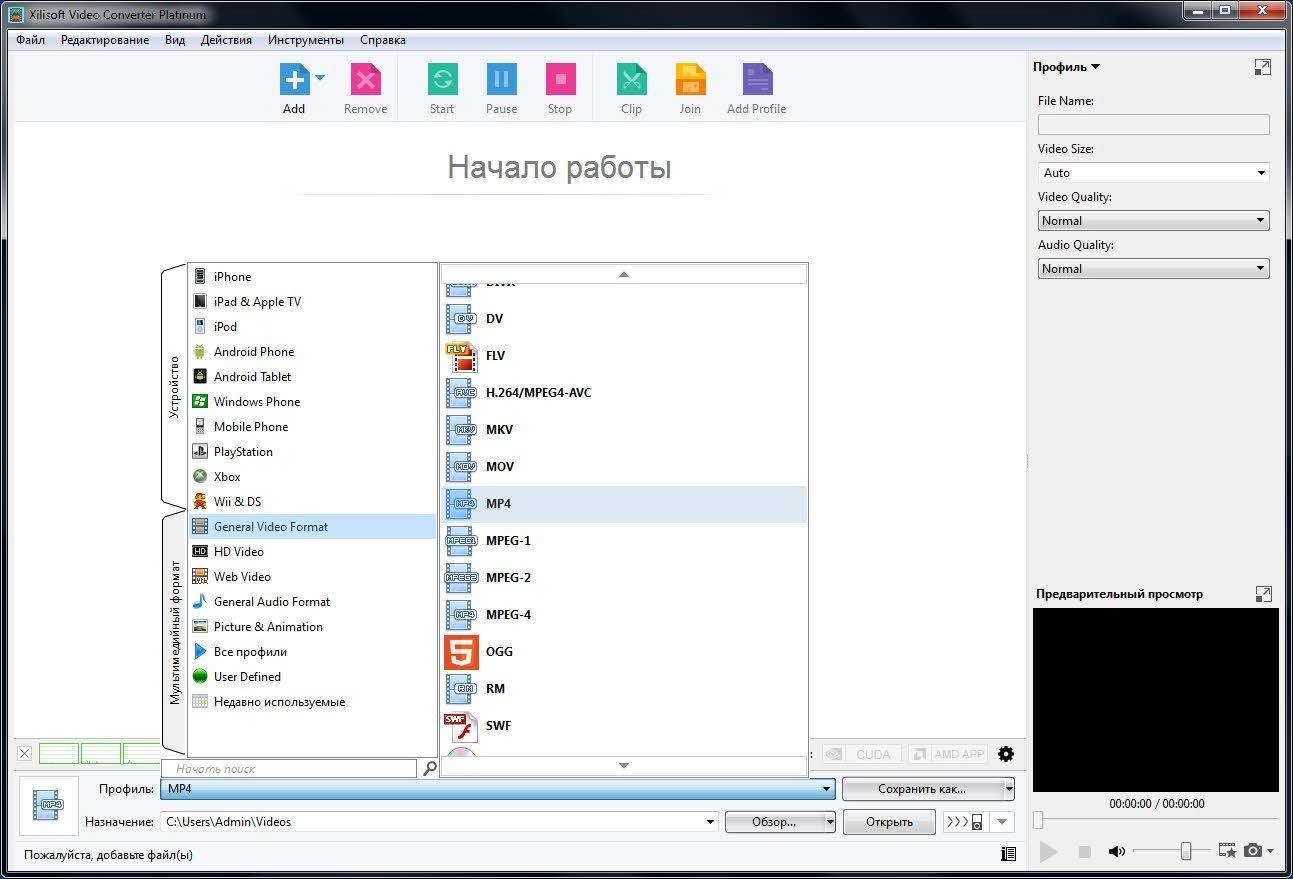Open the Справка menu

pyautogui.click(x=382, y=40)
